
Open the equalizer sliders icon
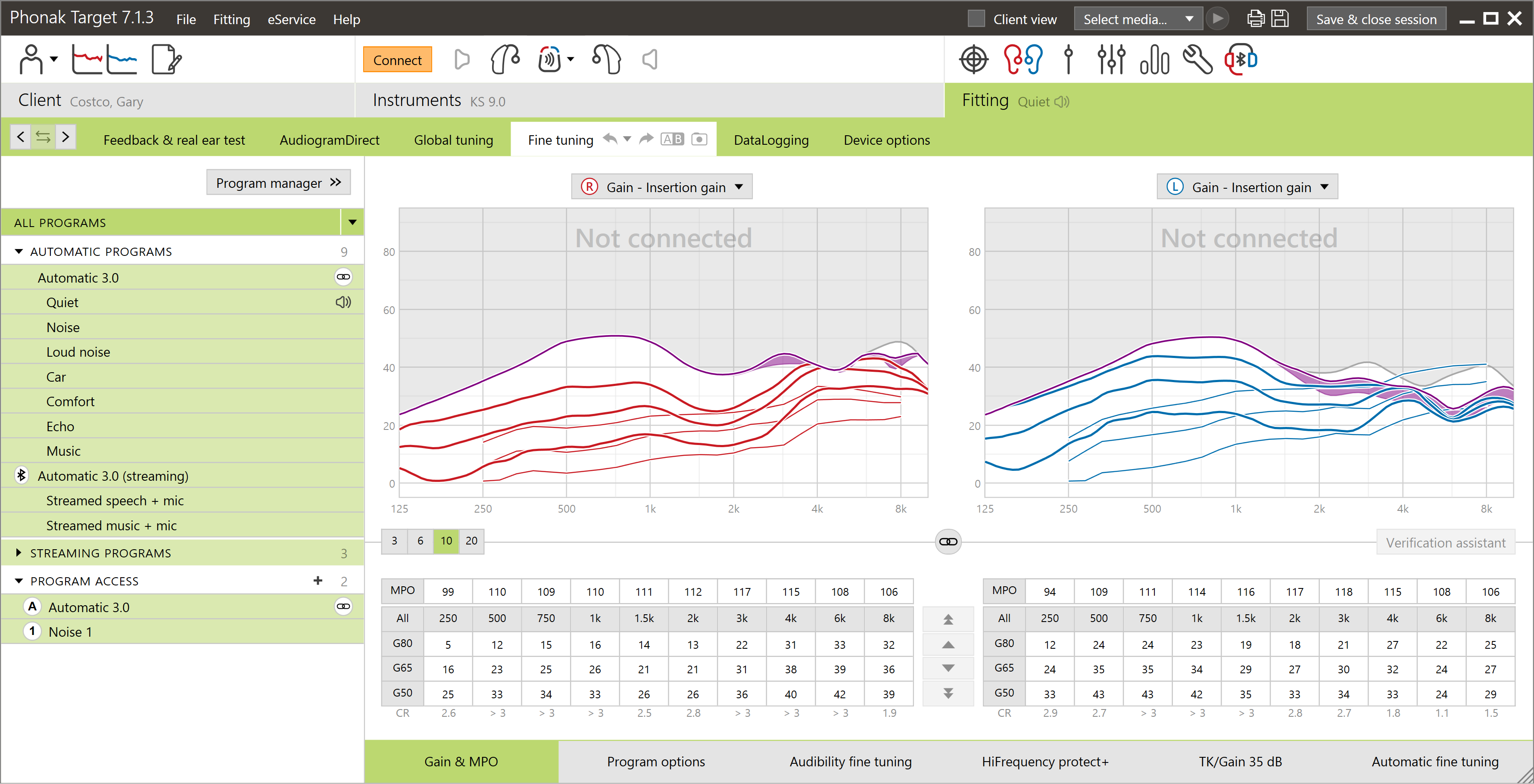click(1111, 59)
